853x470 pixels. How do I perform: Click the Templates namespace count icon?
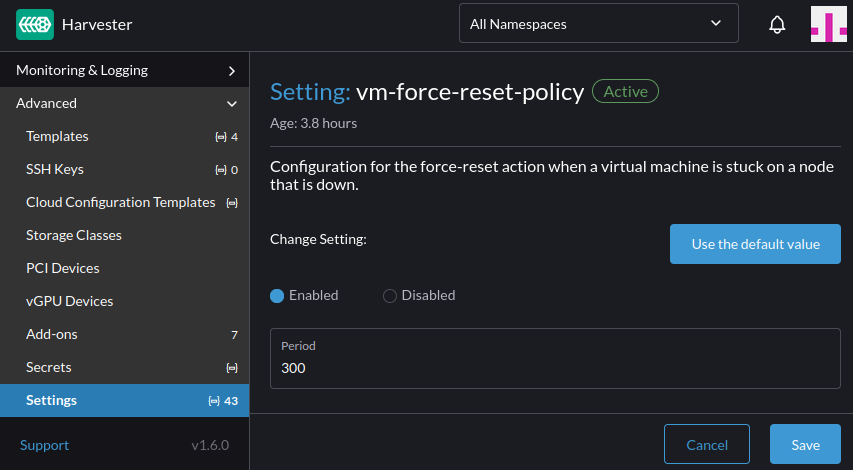220,137
